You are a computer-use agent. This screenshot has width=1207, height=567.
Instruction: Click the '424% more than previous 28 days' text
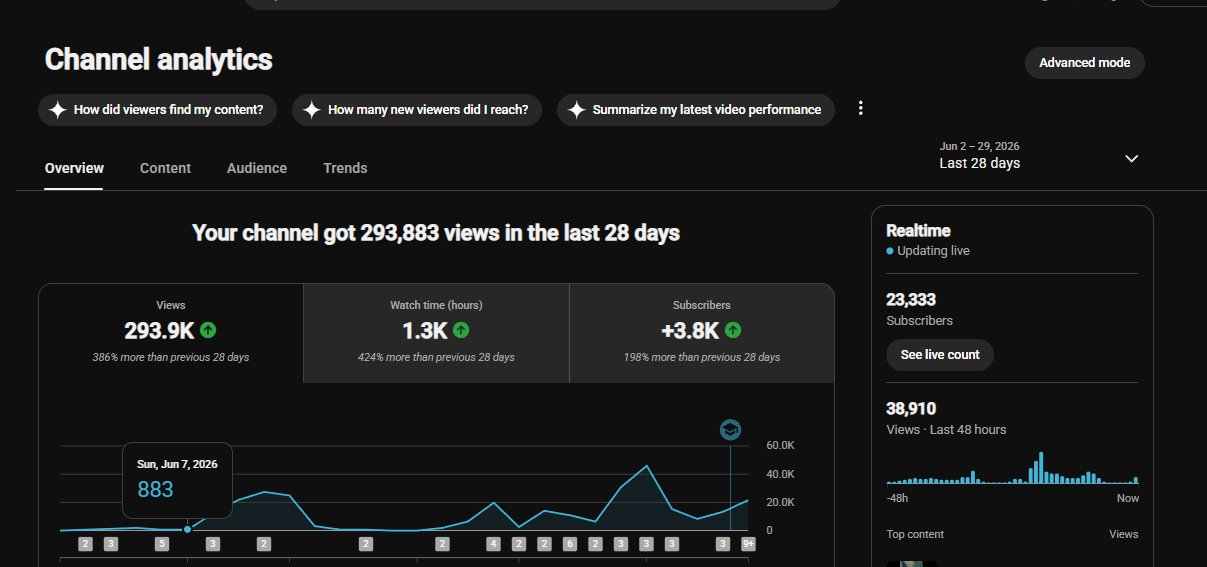436,357
